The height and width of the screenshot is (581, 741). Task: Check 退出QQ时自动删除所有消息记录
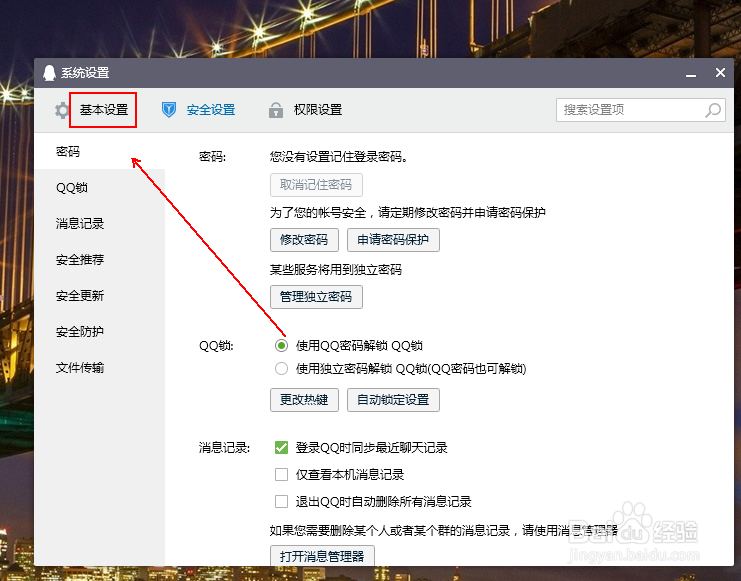tap(281, 501)
